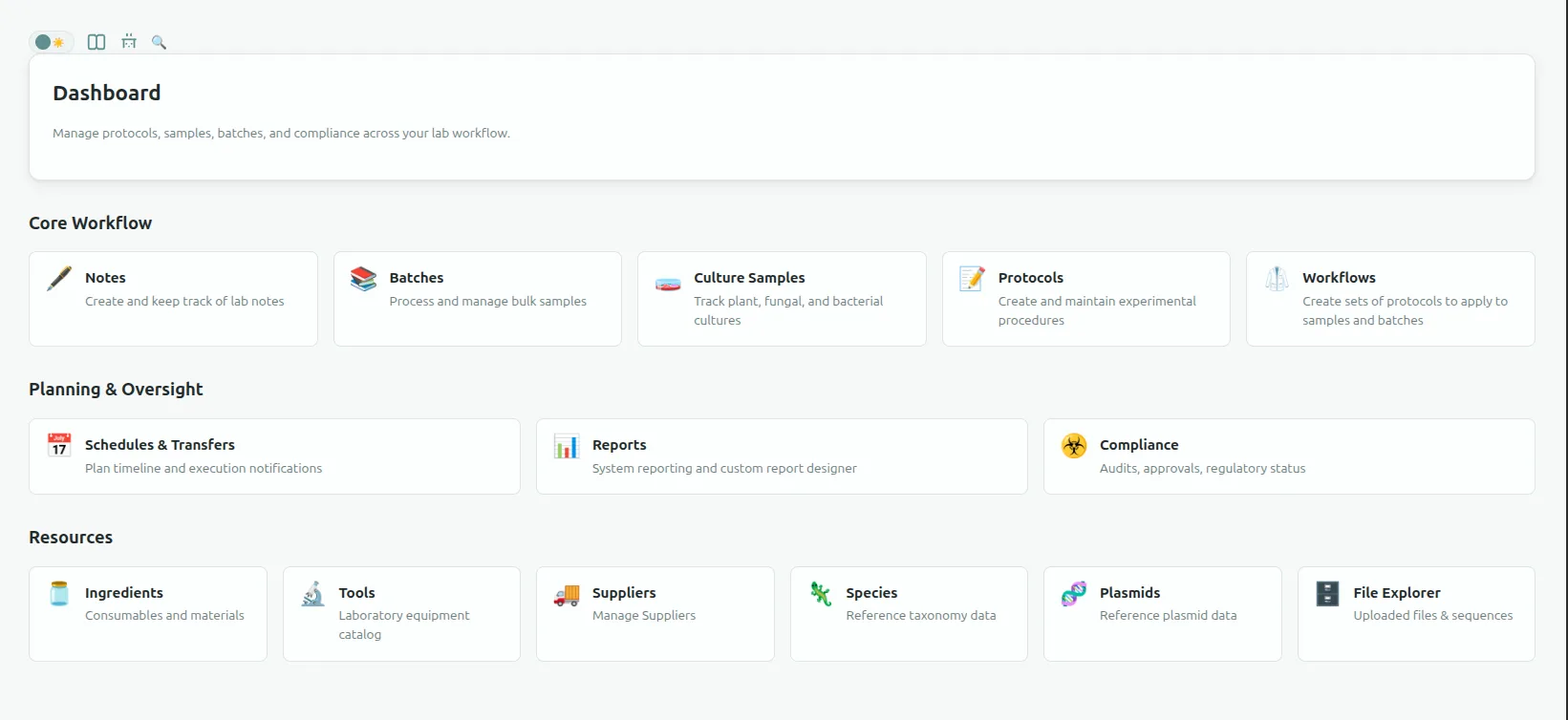
Task: Click "Consumables and materials" description
Action: (x=164, y=615)
